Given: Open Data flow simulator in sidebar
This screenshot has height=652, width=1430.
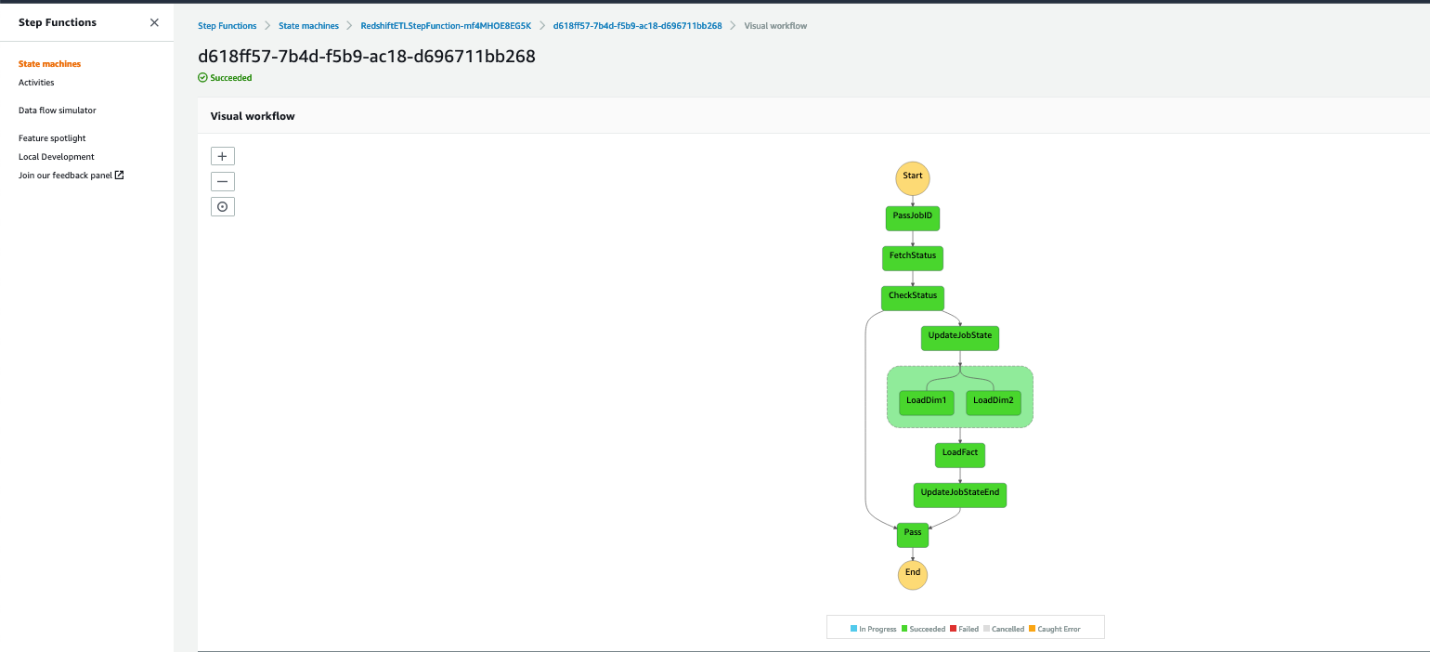Looking at the screenshot, I should 57,110.
